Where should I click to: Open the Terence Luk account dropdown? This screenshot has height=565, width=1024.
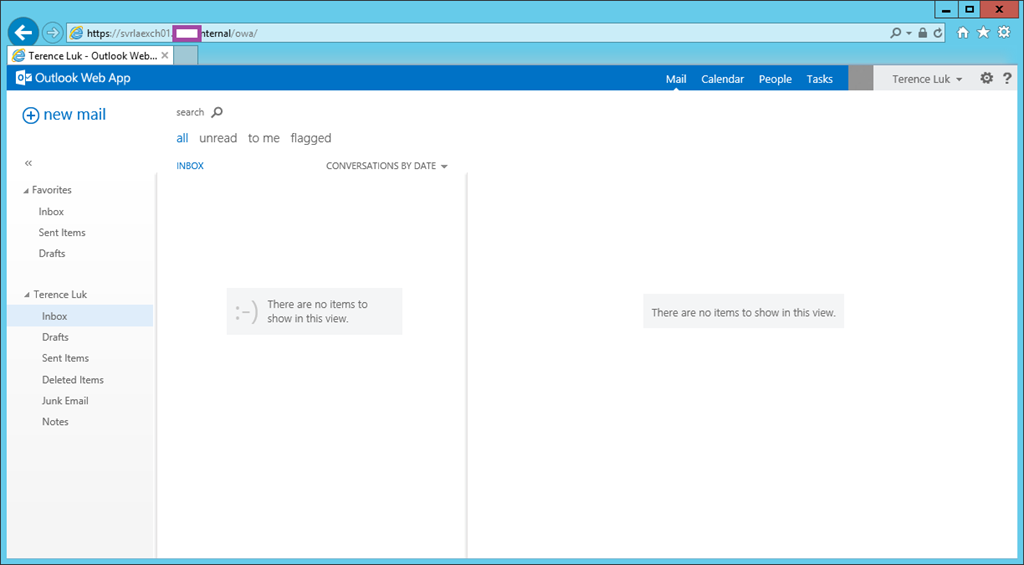point(927,79)
